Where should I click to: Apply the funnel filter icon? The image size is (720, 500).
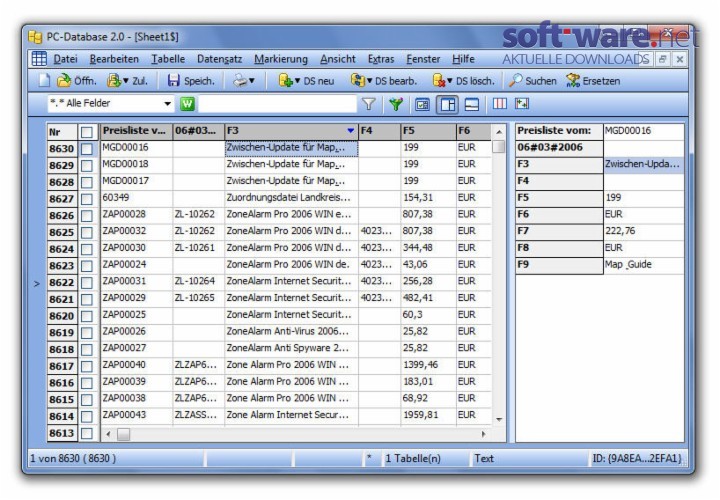368,104
